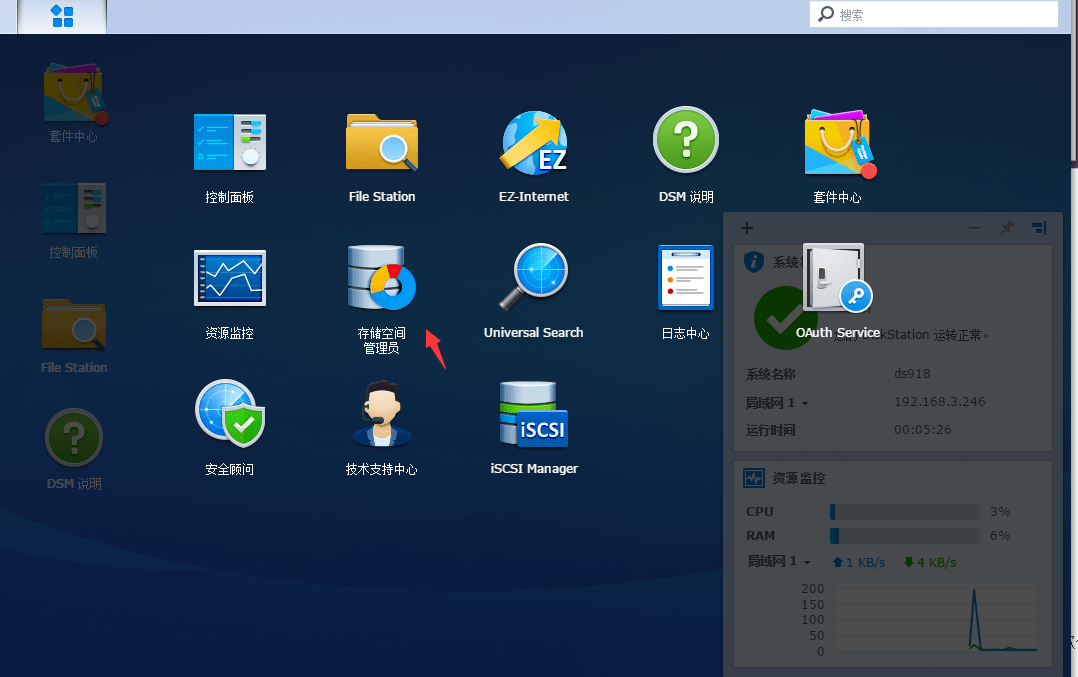Open 套件中心 (Package Center) in menu grid
The height and width of the screenshot is (677, 1078).
838,143
